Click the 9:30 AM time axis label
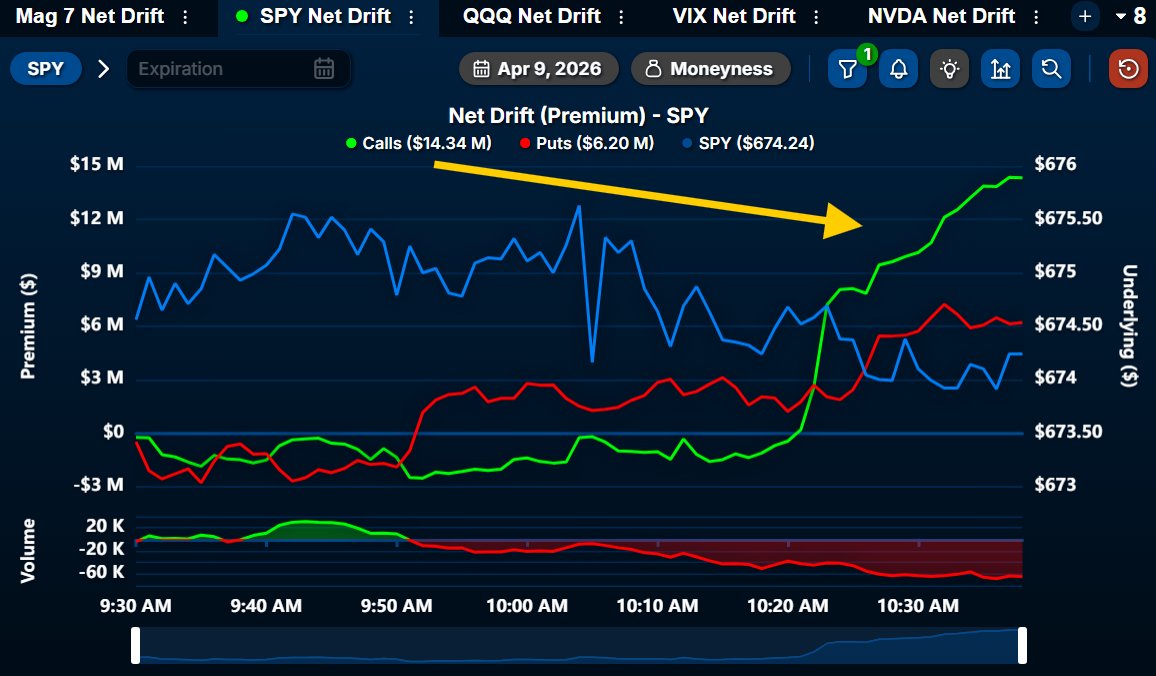Viewport: 1156px width, 676px height. coord(136,606)
